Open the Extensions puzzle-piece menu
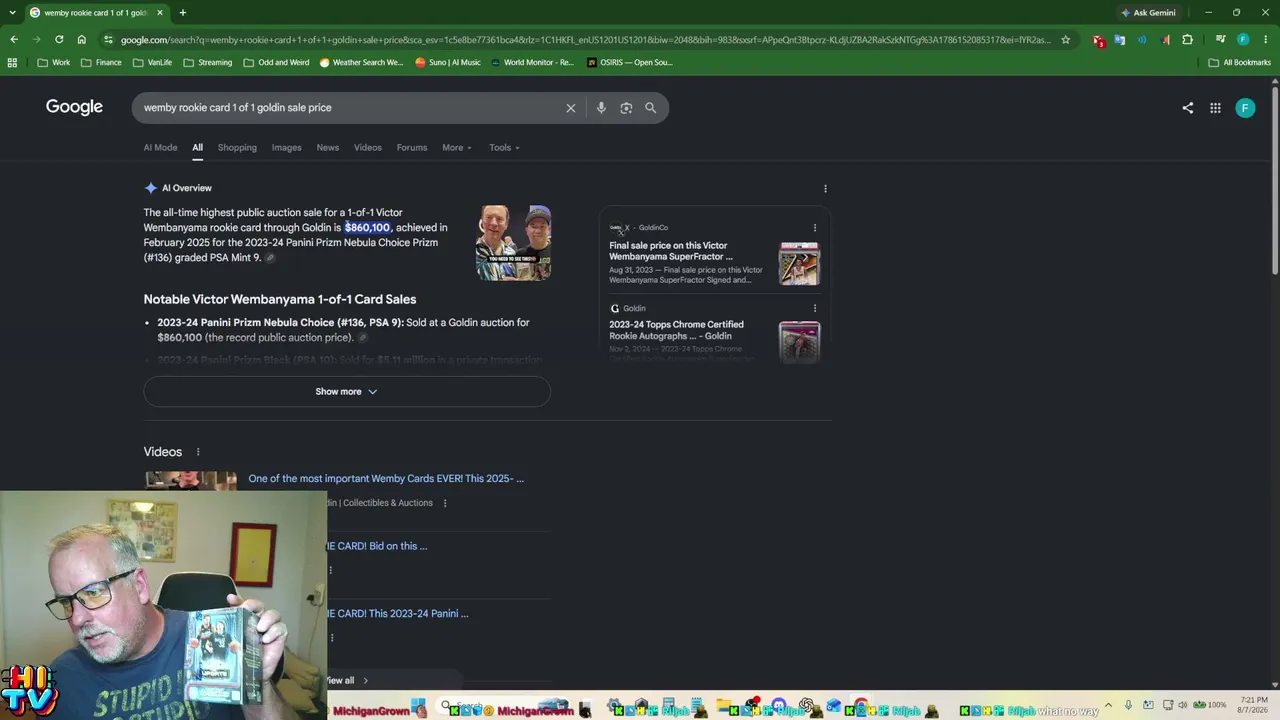The image size is (1280, 720). (x=1188, y=40)
